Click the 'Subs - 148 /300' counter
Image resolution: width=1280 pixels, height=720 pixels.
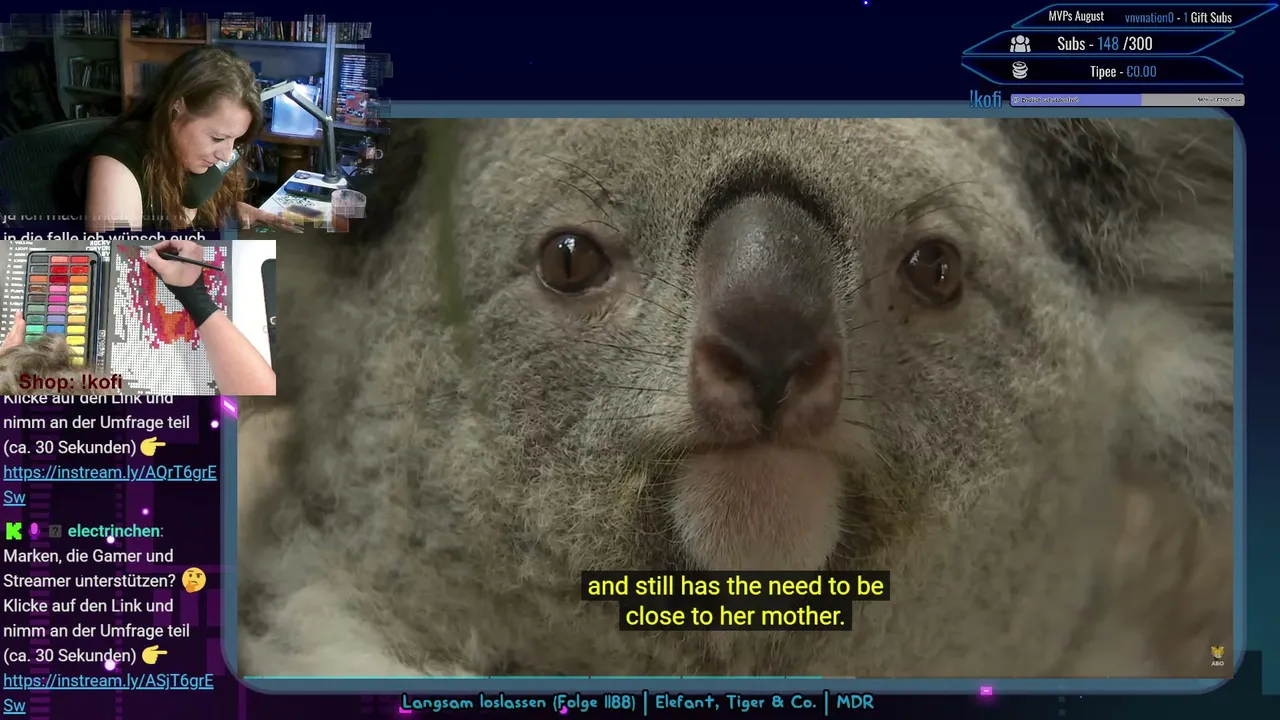click(1104, 44)
